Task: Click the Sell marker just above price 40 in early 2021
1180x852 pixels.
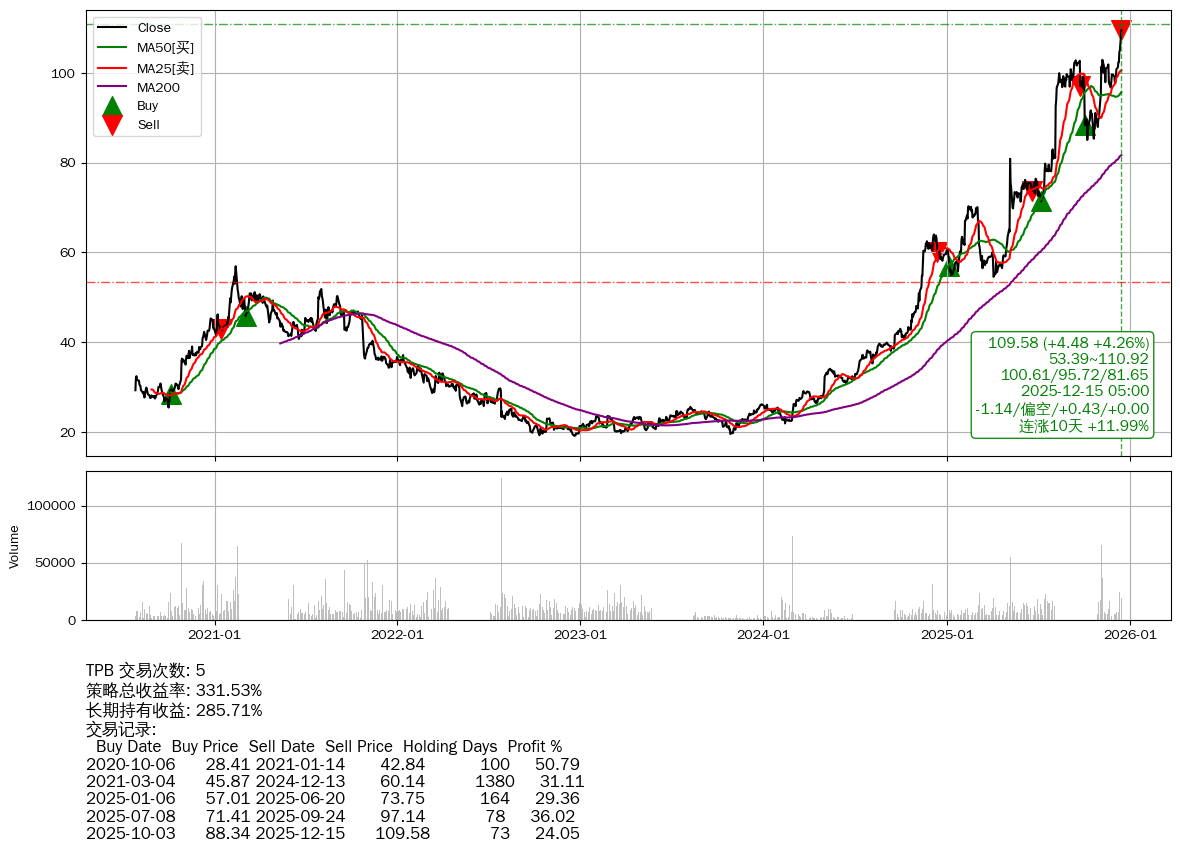Action: point(222,328)
